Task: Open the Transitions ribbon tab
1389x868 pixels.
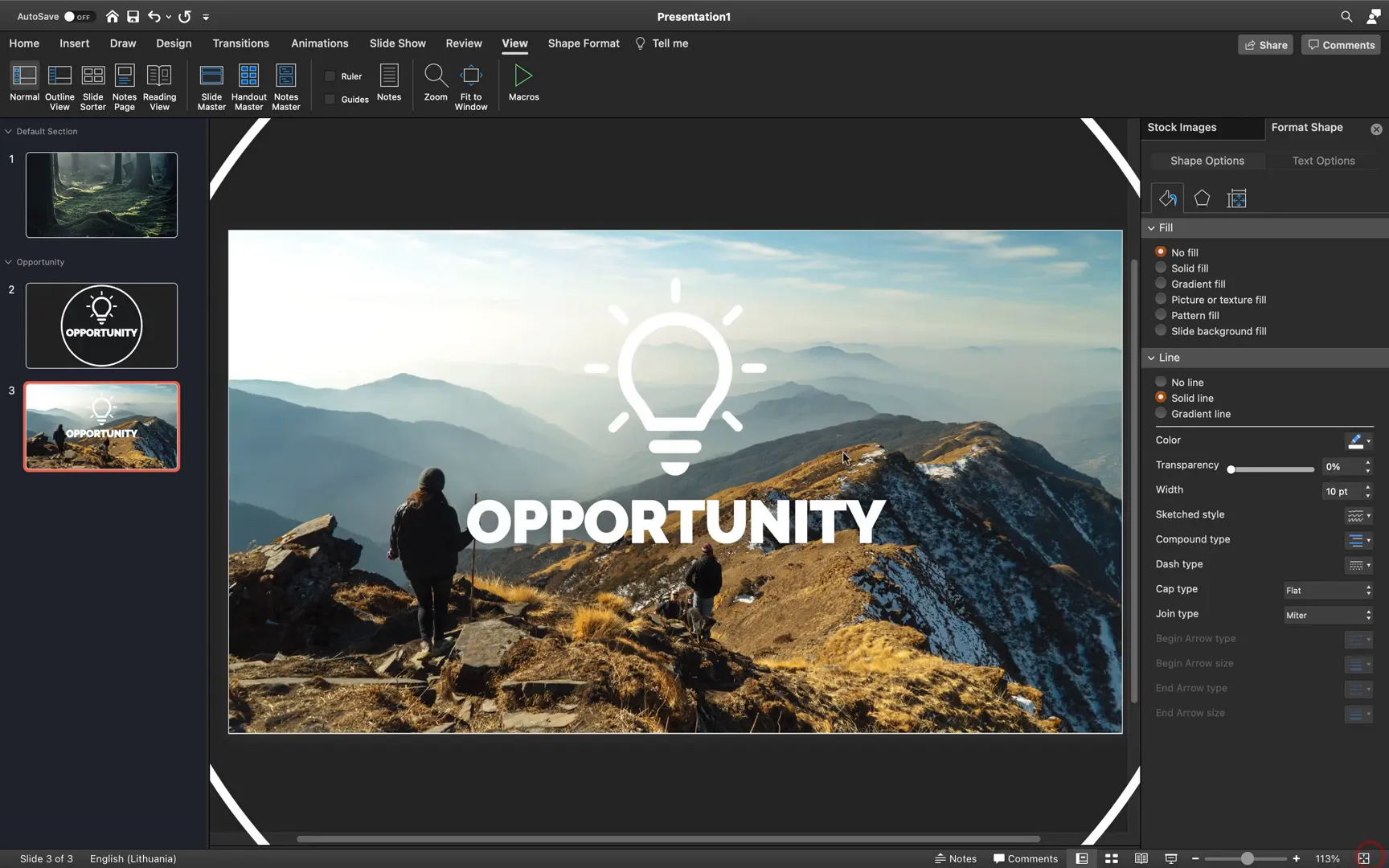Action: (x=240, y=43)
